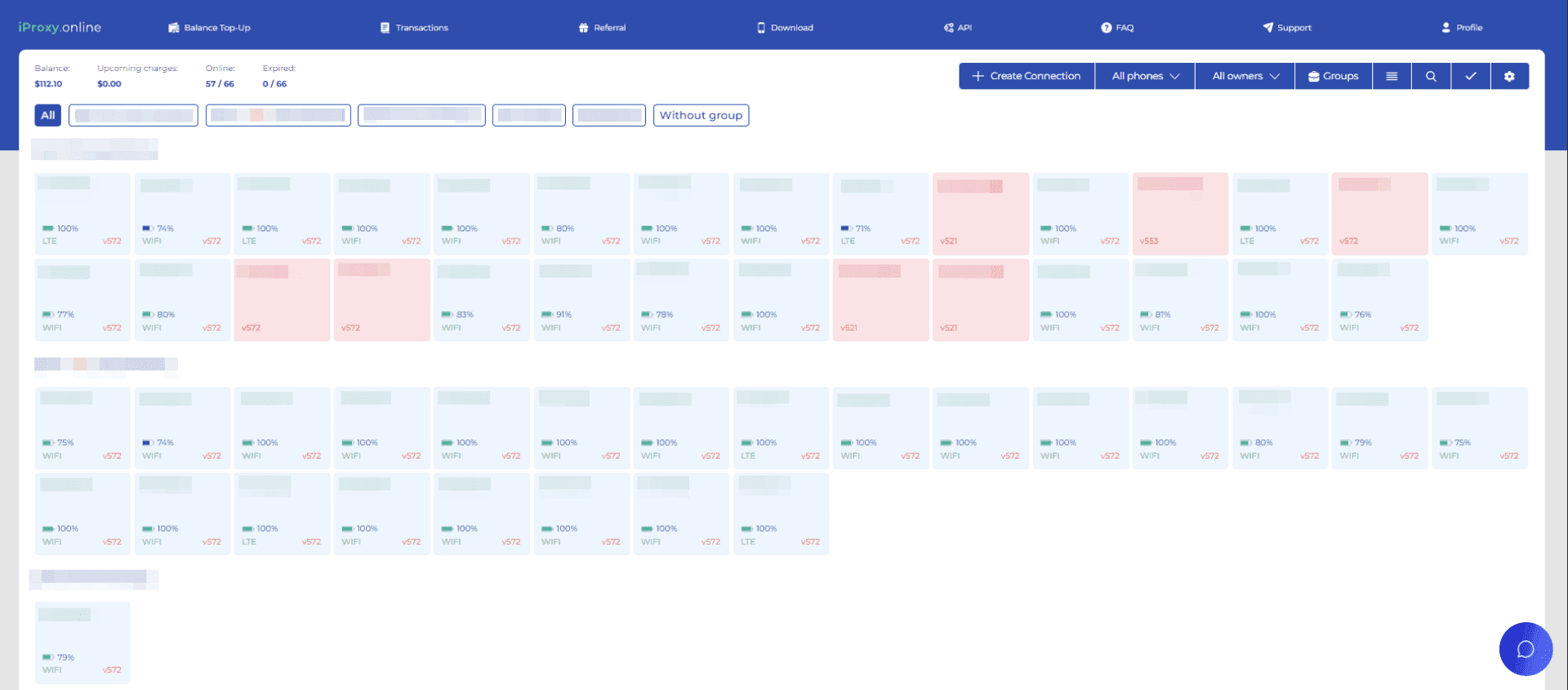Go to Transactions page
Viewport: 1568px width, 690px height.
click(414, 28)
